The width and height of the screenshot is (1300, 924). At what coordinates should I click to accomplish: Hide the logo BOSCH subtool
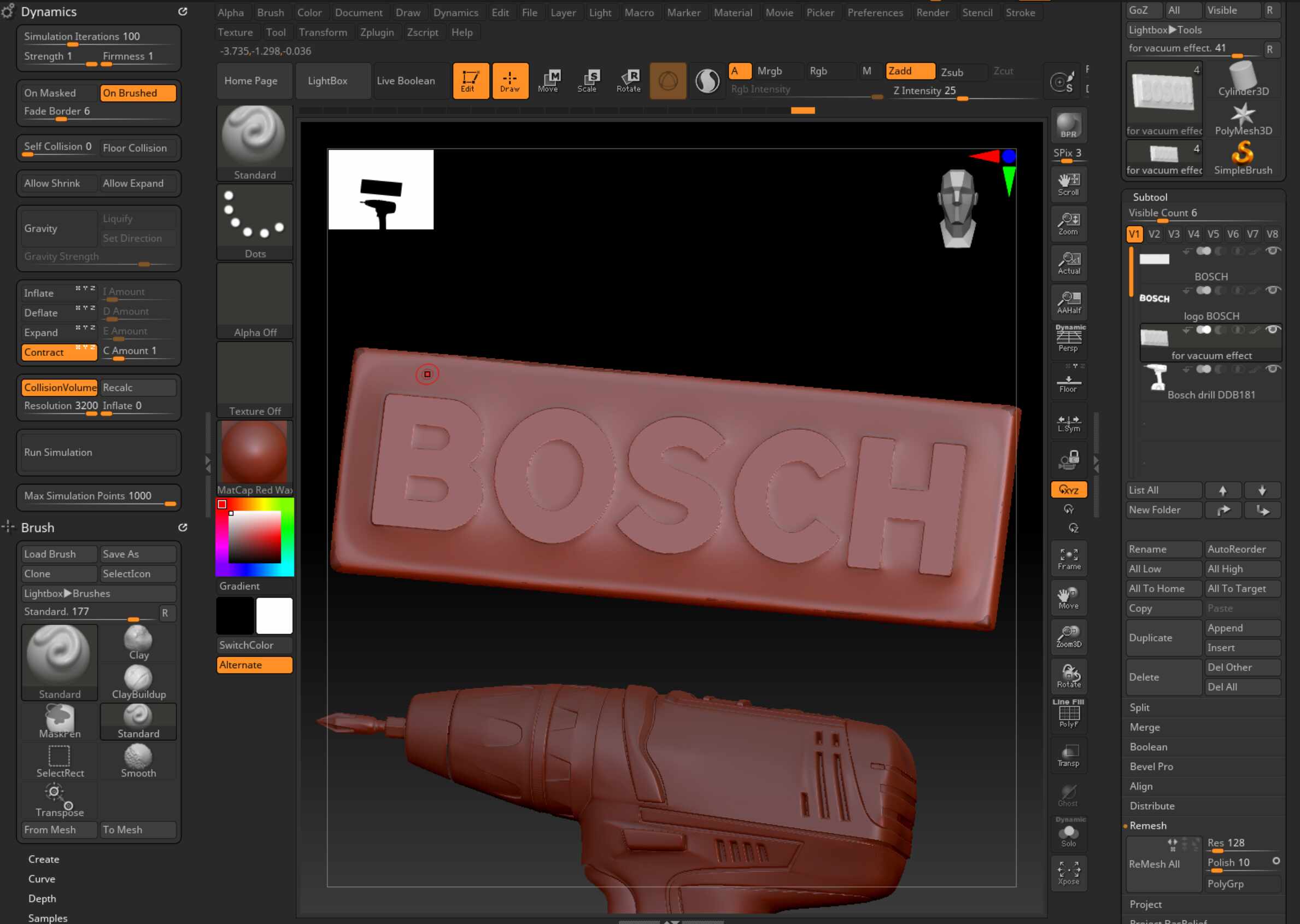point(1273,291)
